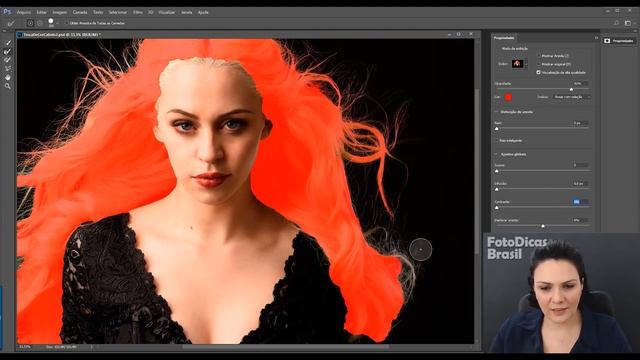640x360 pixels.
Task: Select the Brush tool in left toolbar
Action: pyautogui.click(x=8, y=60)
